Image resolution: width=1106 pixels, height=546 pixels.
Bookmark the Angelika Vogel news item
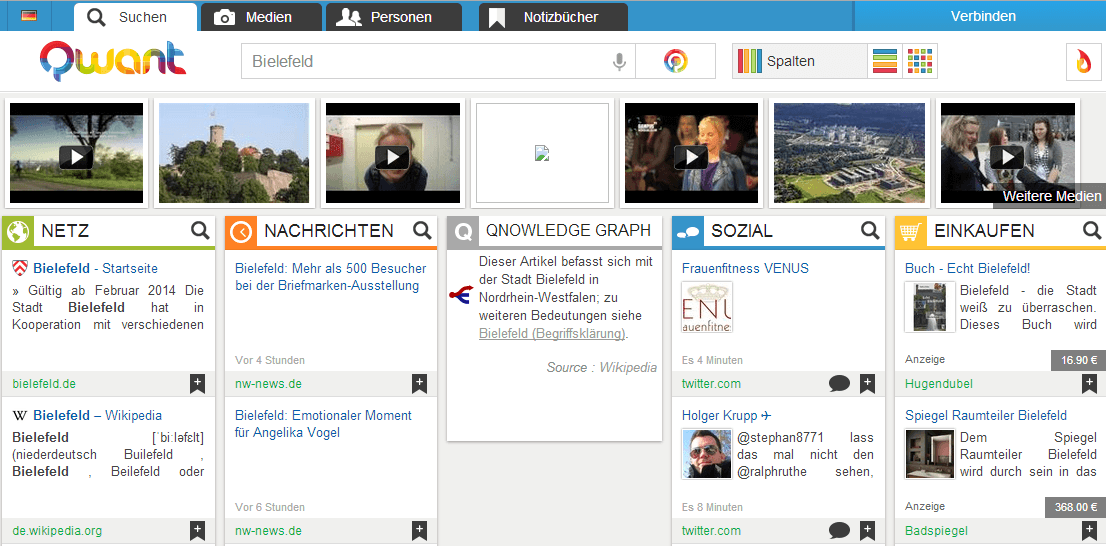[420, 530]
